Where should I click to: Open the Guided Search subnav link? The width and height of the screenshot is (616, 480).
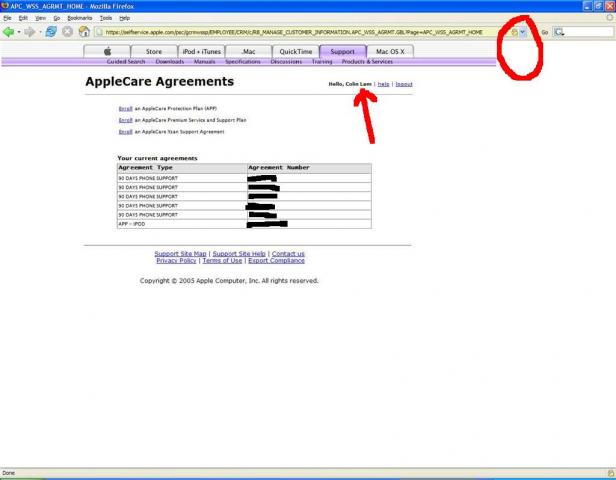pyautogui.click(x=126, y=62)
